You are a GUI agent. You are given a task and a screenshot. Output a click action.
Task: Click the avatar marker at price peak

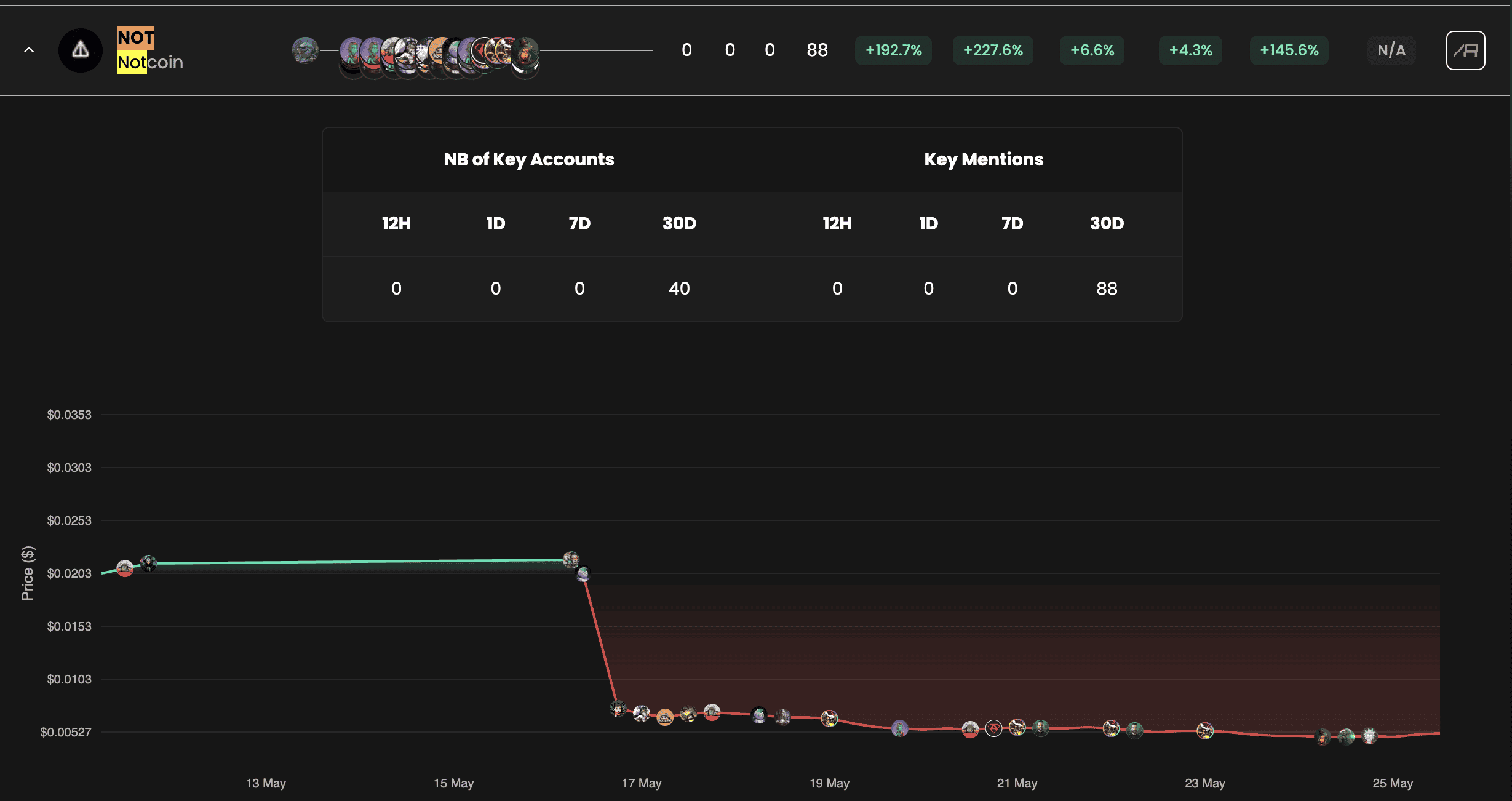pos(571,559)
